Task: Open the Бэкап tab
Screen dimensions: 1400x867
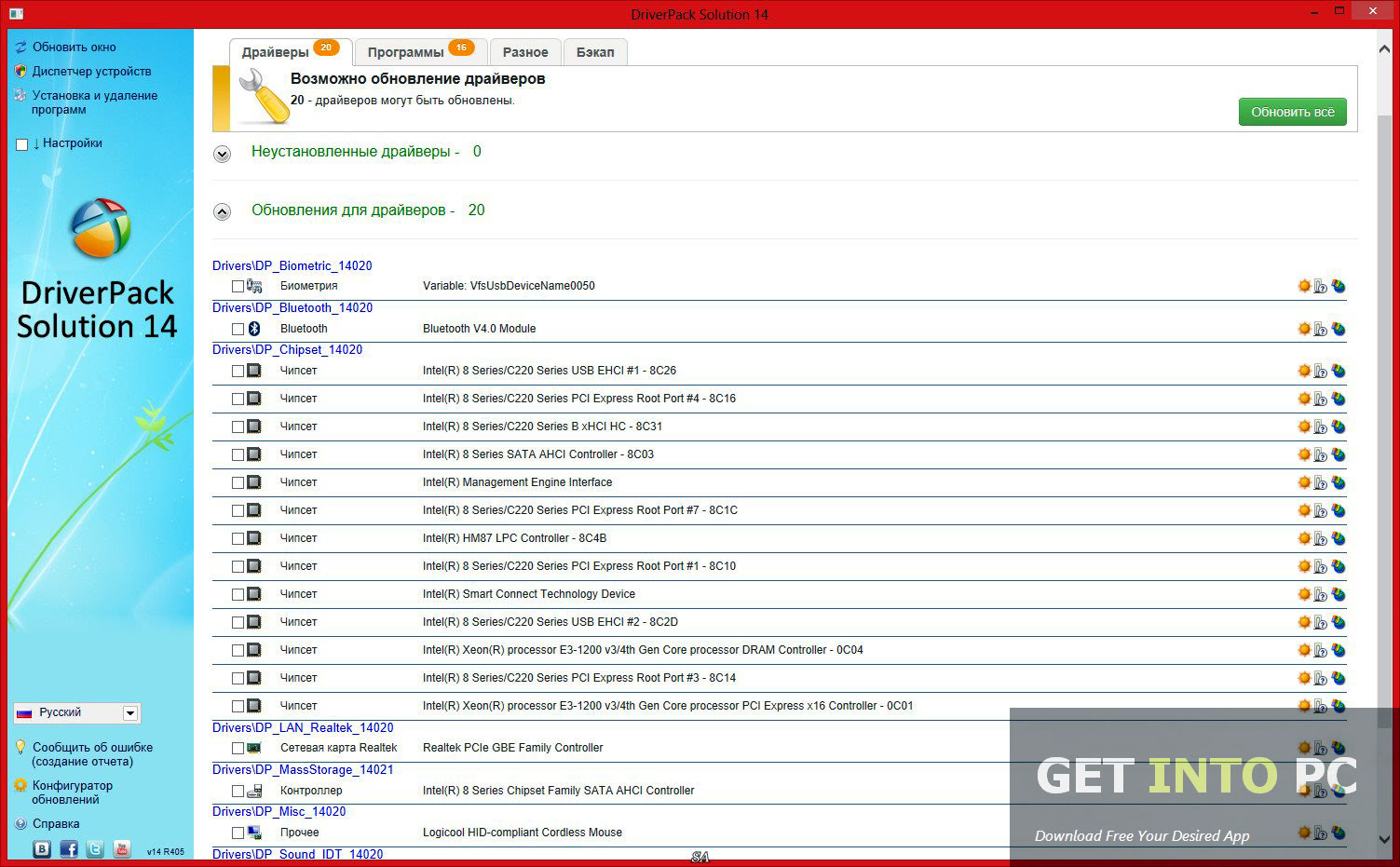Action: click(x=595, y=52)
